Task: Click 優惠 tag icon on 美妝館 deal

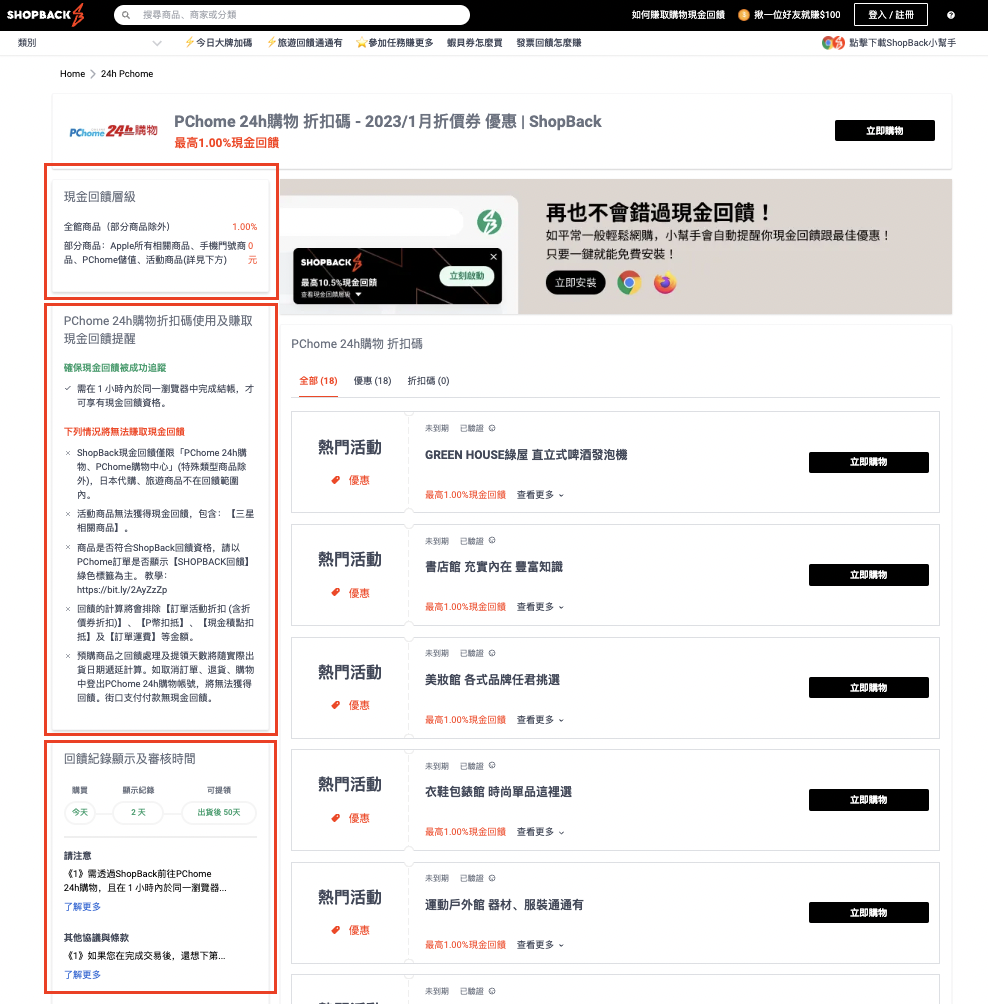Action: (336, 705)
